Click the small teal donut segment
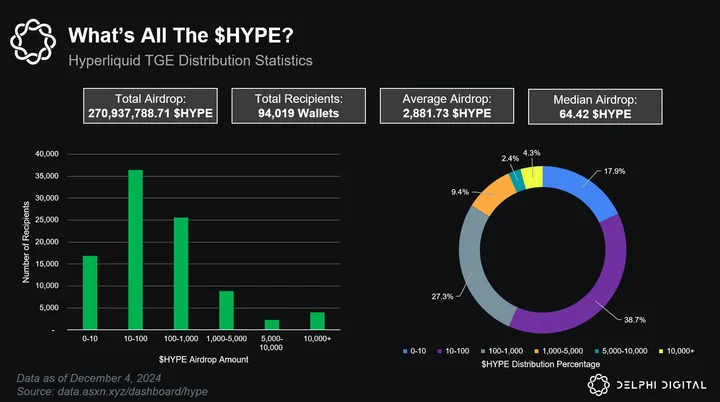The height and width of the screenshot is (402, 720). click(x=518, y=181)
